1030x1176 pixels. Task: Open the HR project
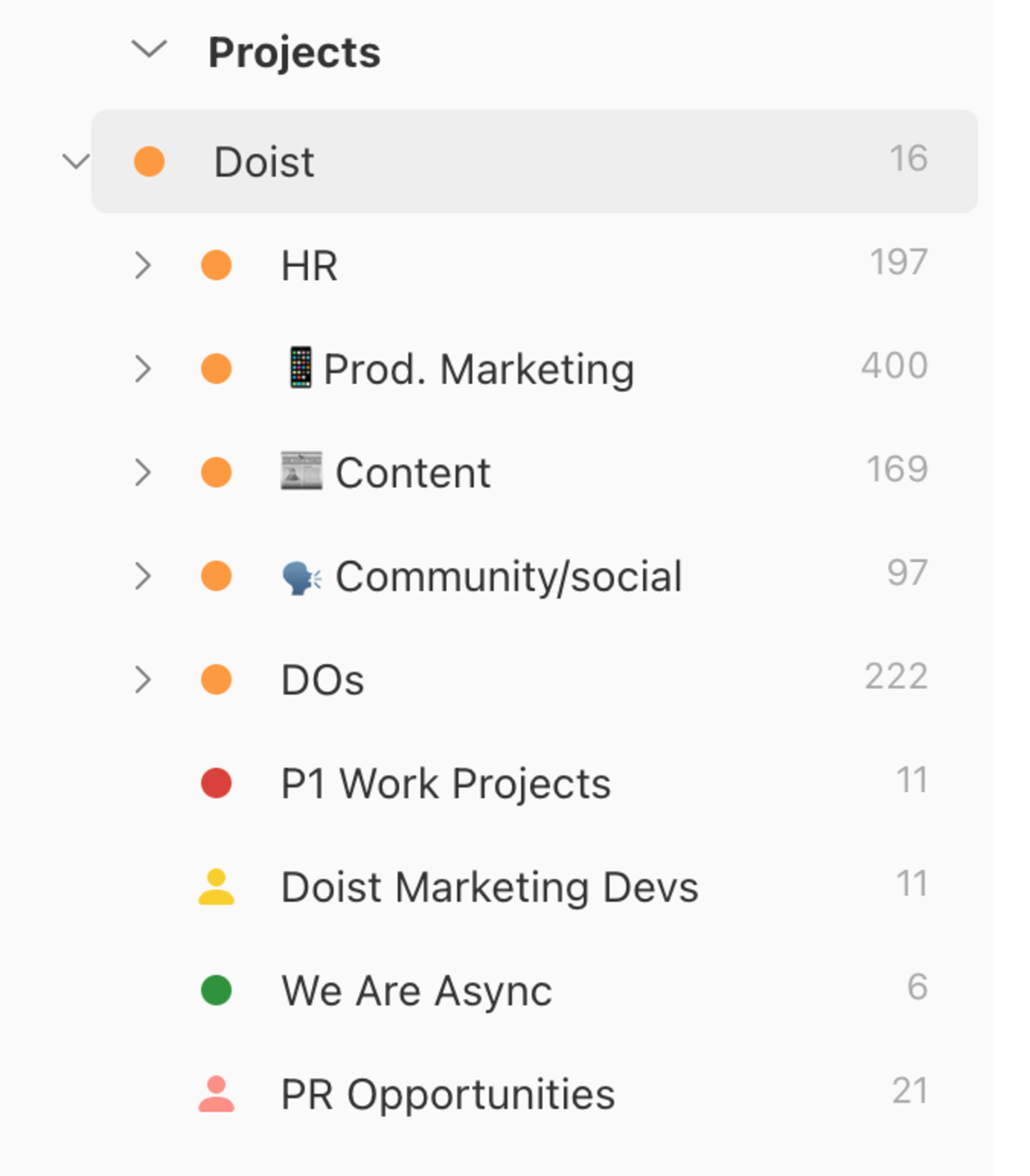pyautogui.click(x=535, y=265)
